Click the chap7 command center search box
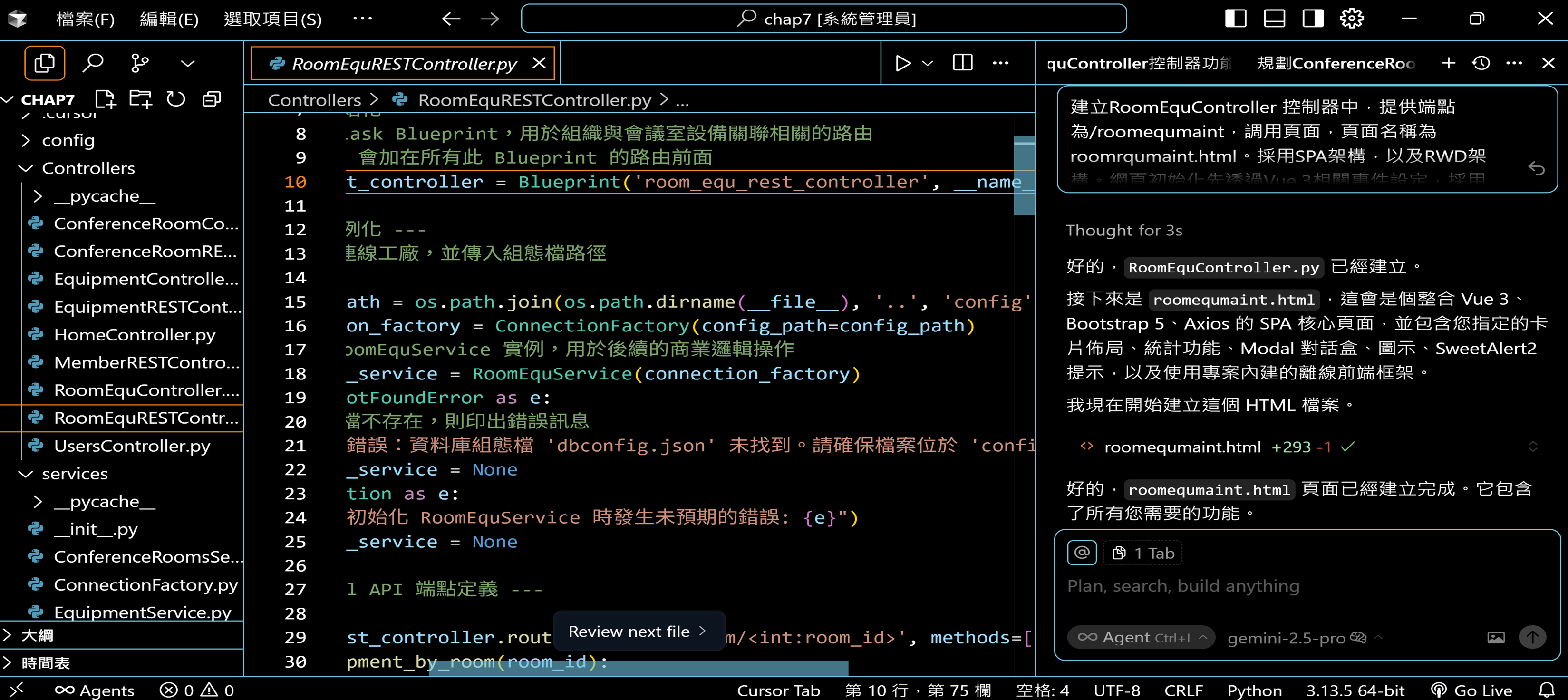Screen dimensions: 1568x700 (x=824, y=19)
